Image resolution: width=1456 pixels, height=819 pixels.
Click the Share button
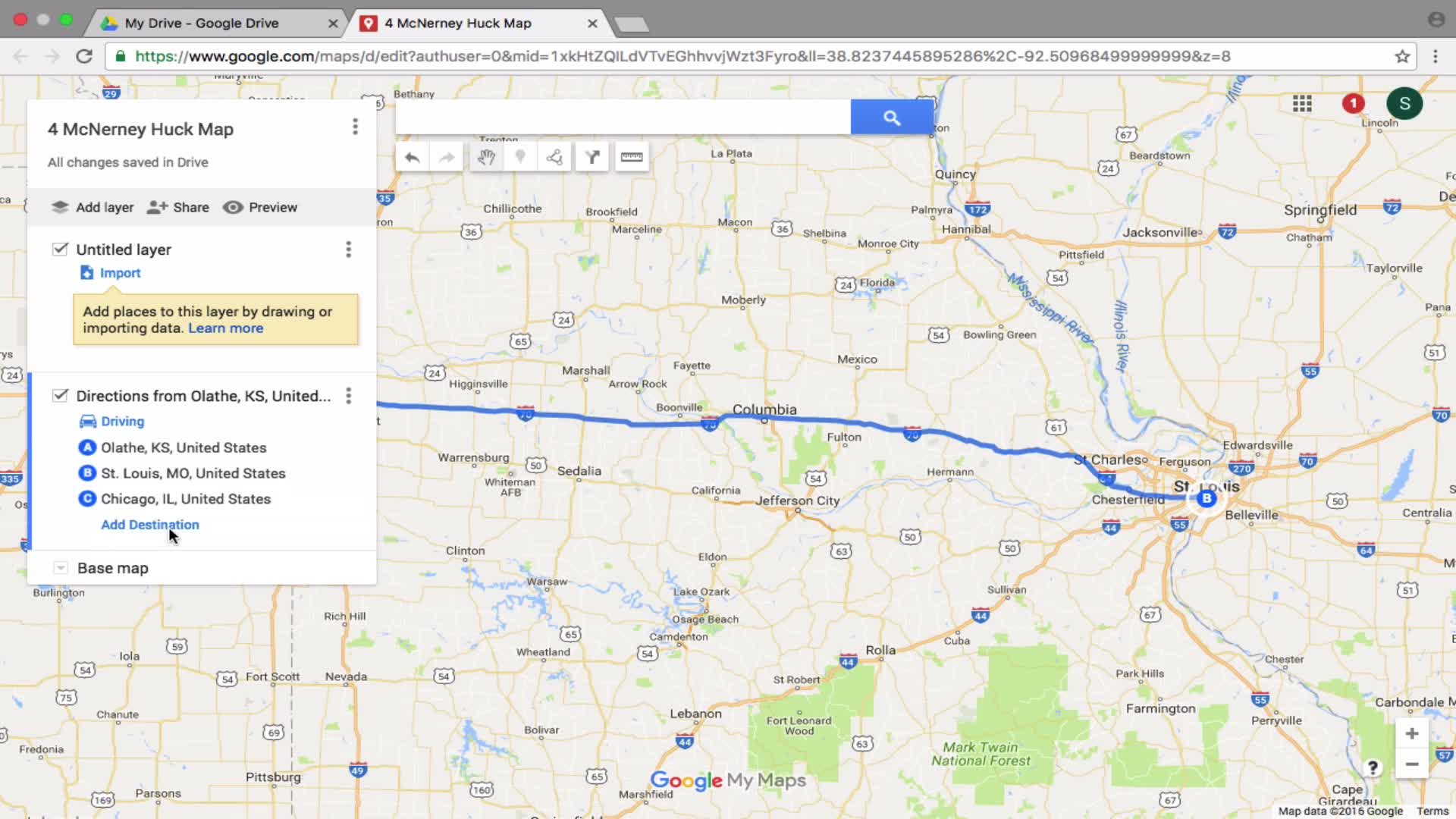[x=180, y=207]
